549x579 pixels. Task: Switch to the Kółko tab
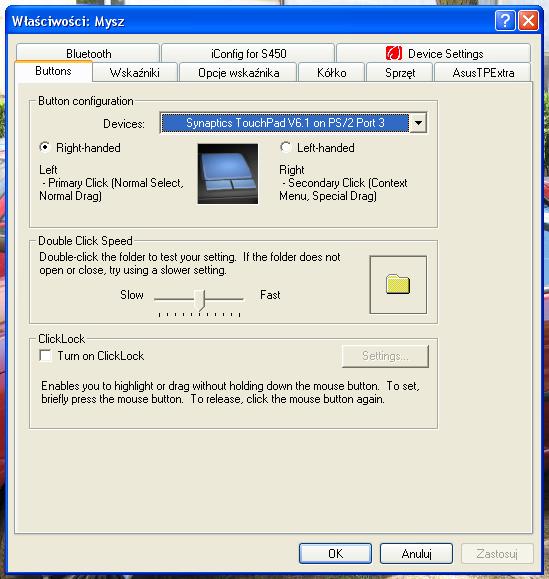[x=332, y=73]
